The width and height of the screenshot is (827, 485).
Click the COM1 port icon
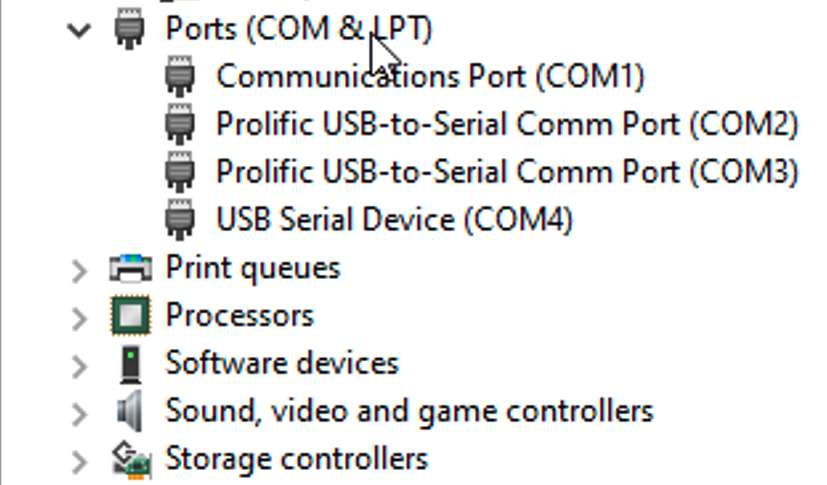click(180, 76)
